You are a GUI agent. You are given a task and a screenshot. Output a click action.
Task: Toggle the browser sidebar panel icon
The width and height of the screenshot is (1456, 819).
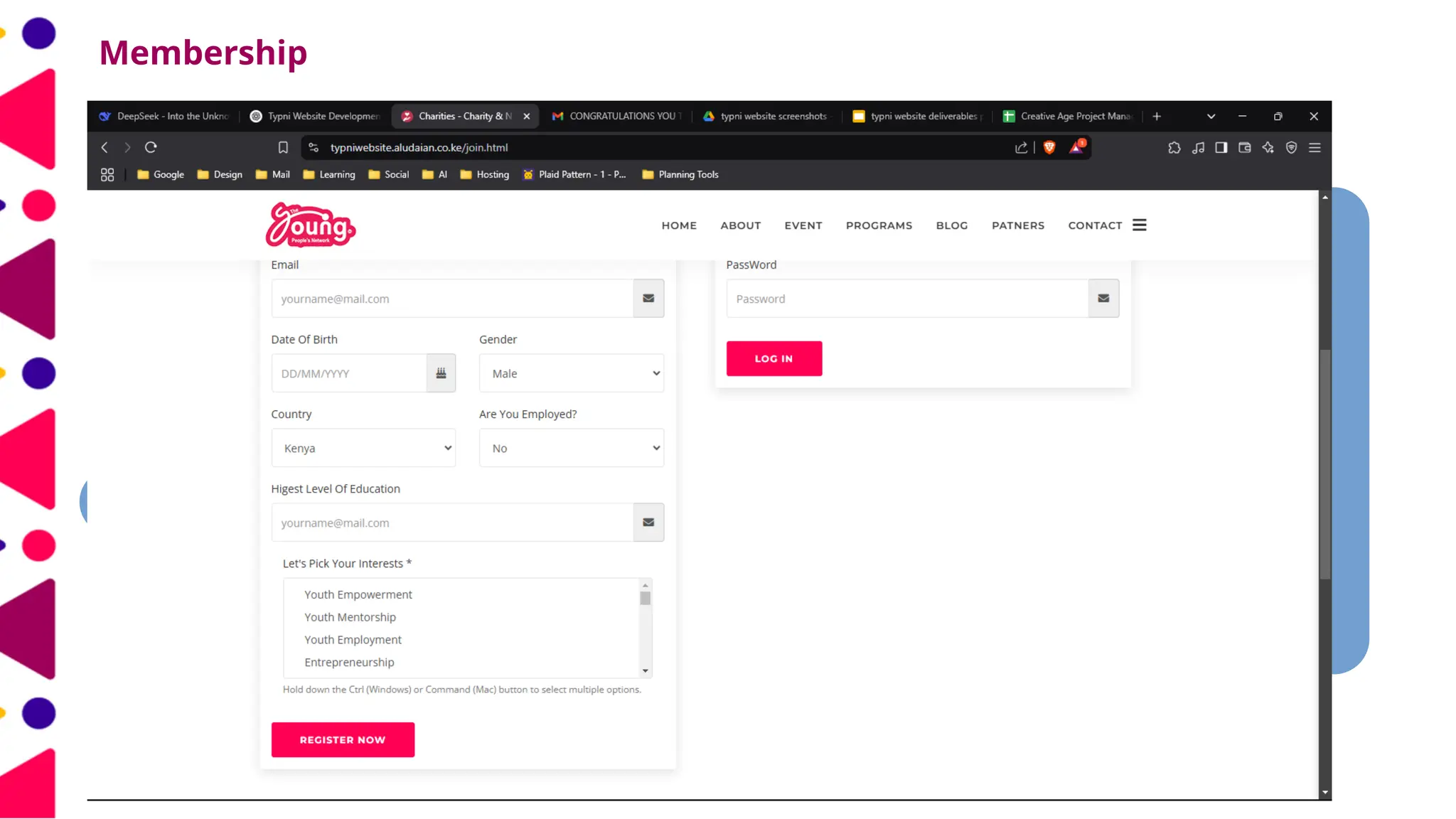point(1221,147)
